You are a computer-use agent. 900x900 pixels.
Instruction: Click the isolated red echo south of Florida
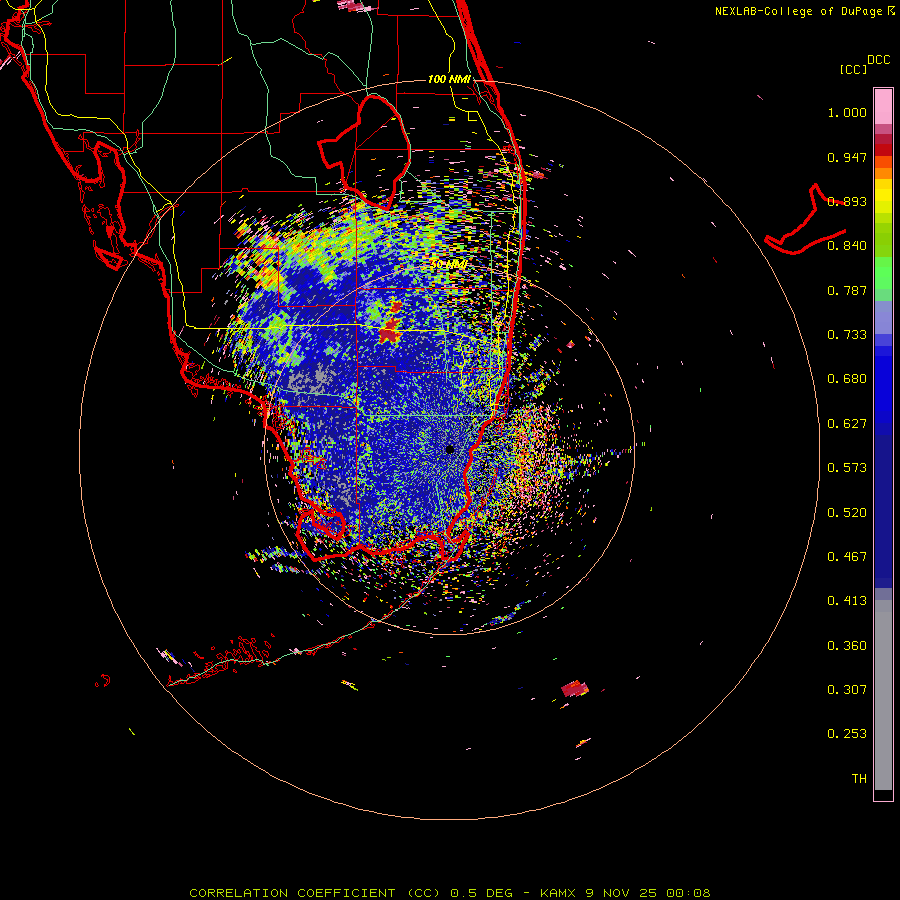coord(575,688)
